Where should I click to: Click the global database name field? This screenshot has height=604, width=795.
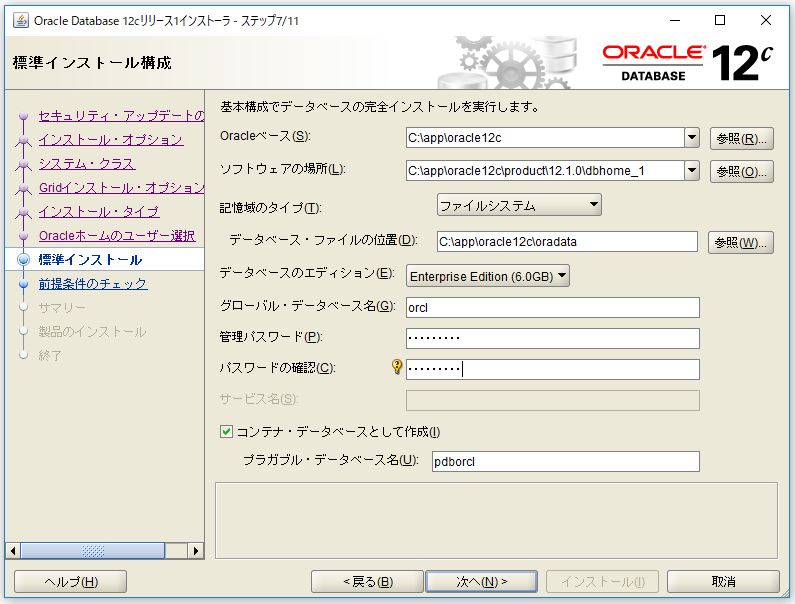[553, 307]
